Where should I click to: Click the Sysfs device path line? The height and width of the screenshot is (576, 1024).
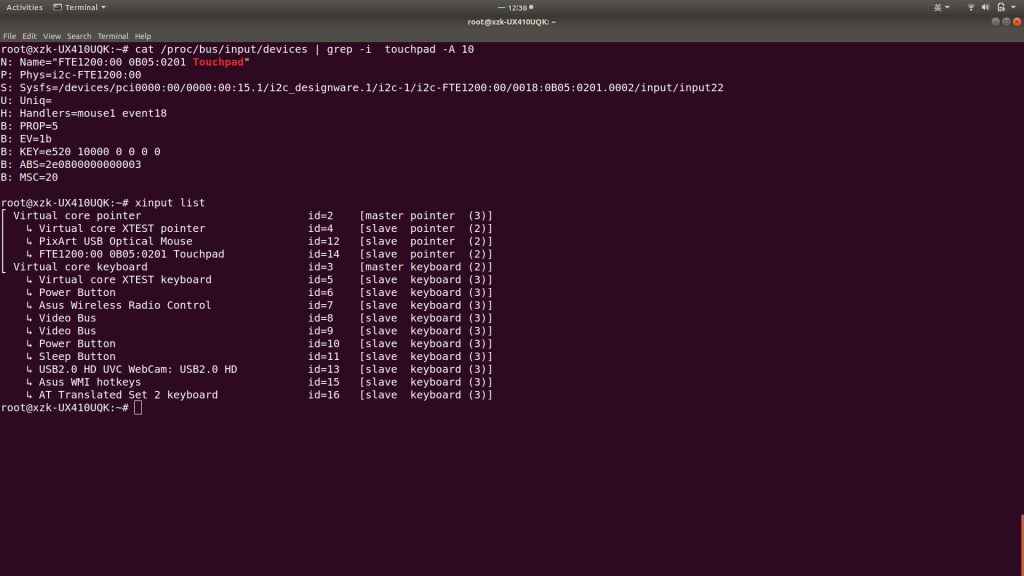(x=362, y=88)
